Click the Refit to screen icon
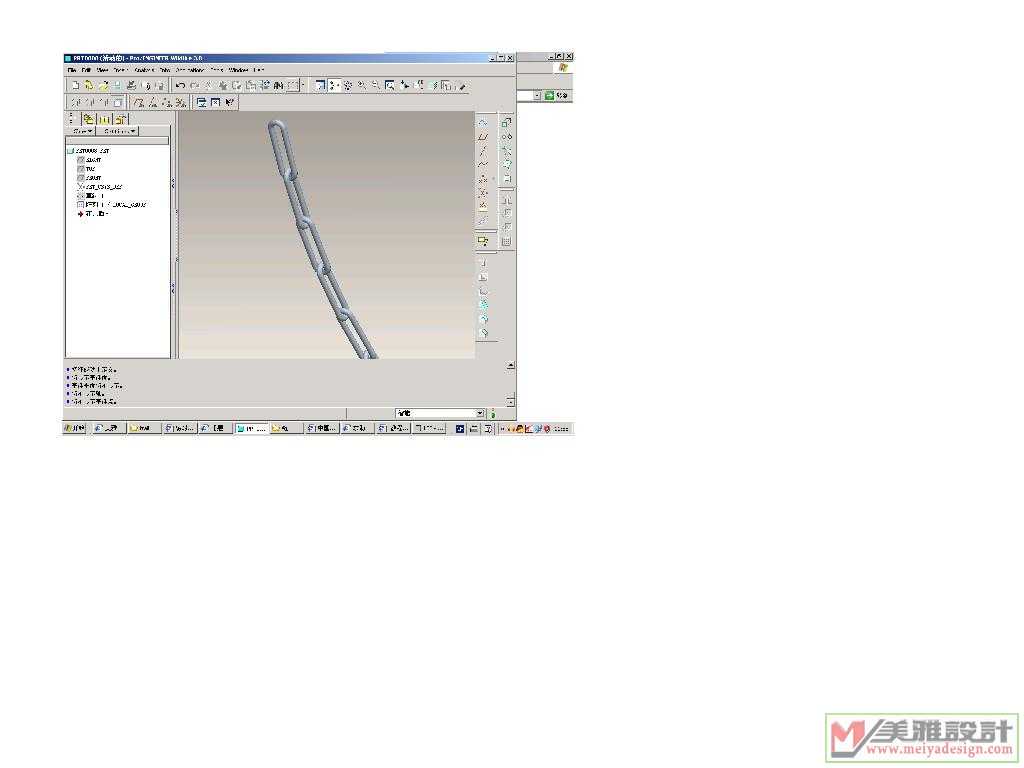1024x768 pixels. [x=390, y=86]
